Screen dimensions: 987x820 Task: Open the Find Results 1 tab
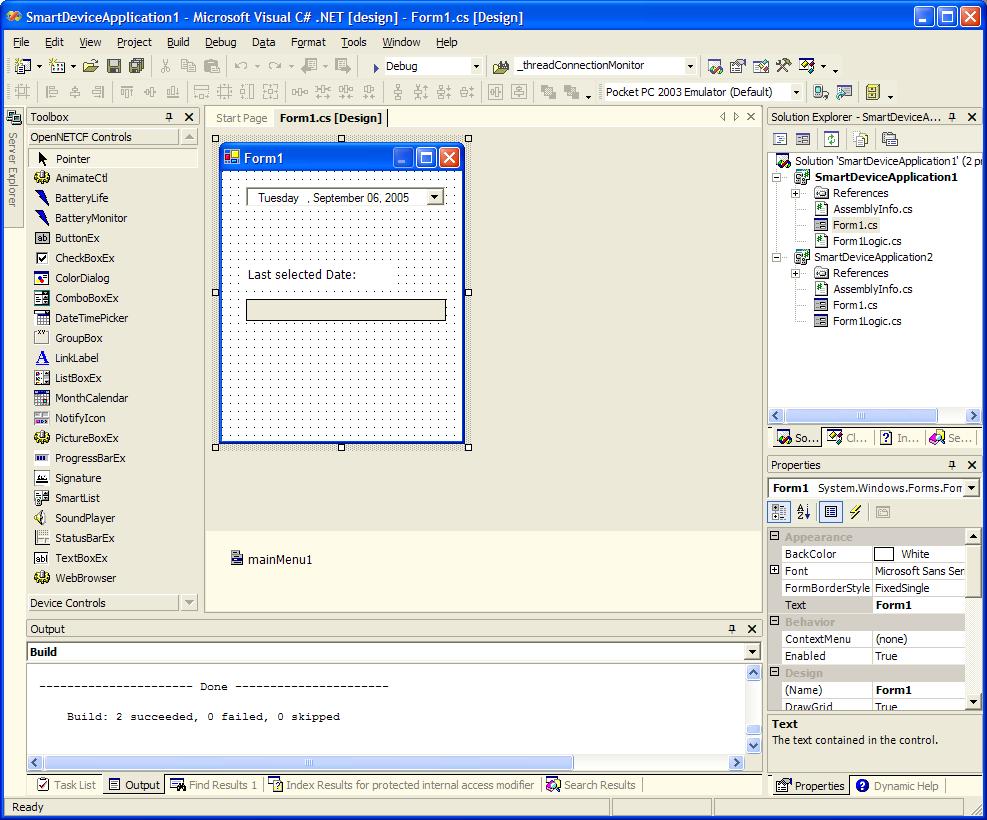[x=214, y=785]
